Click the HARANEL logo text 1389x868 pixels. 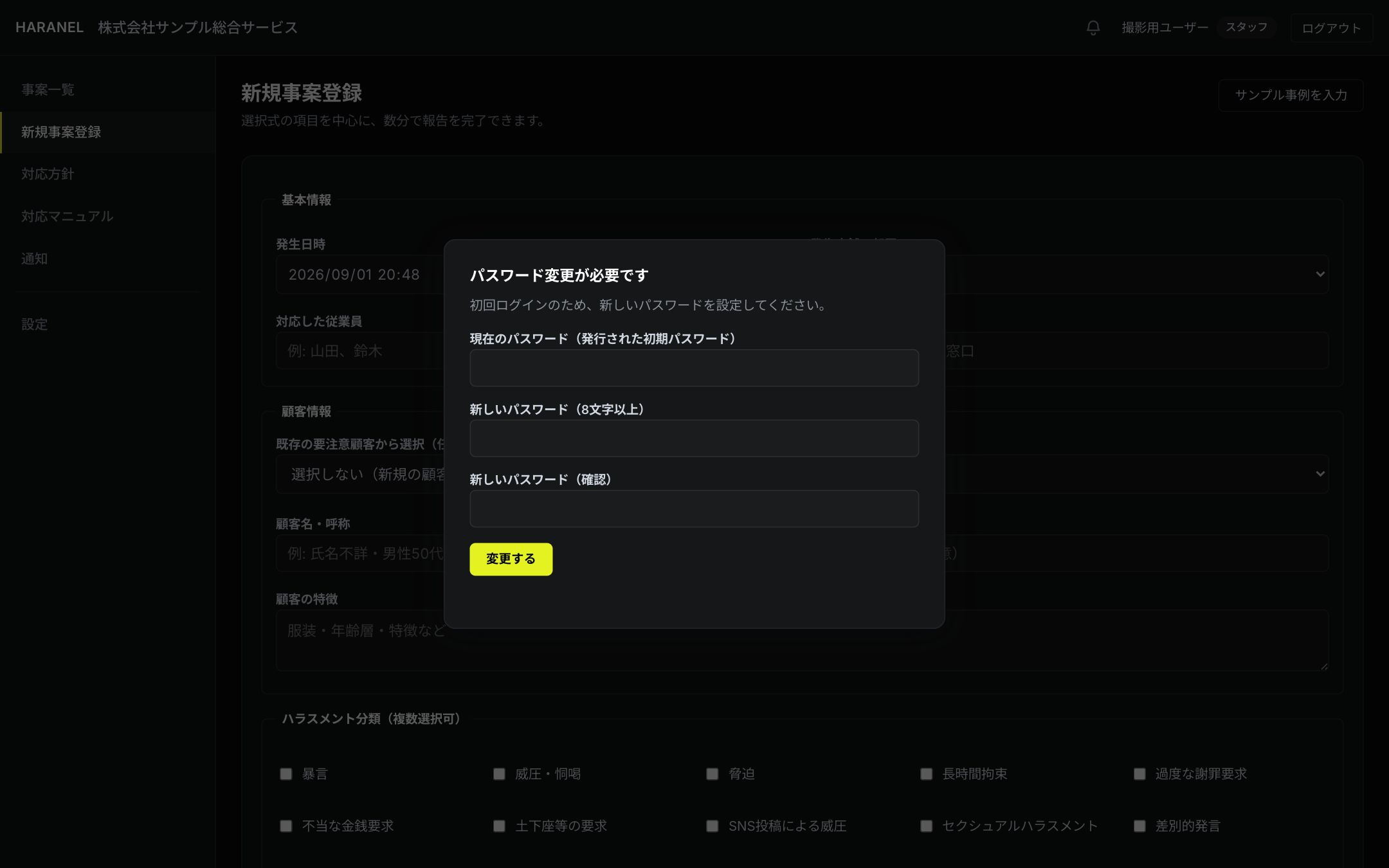click(x=50, y=28)
